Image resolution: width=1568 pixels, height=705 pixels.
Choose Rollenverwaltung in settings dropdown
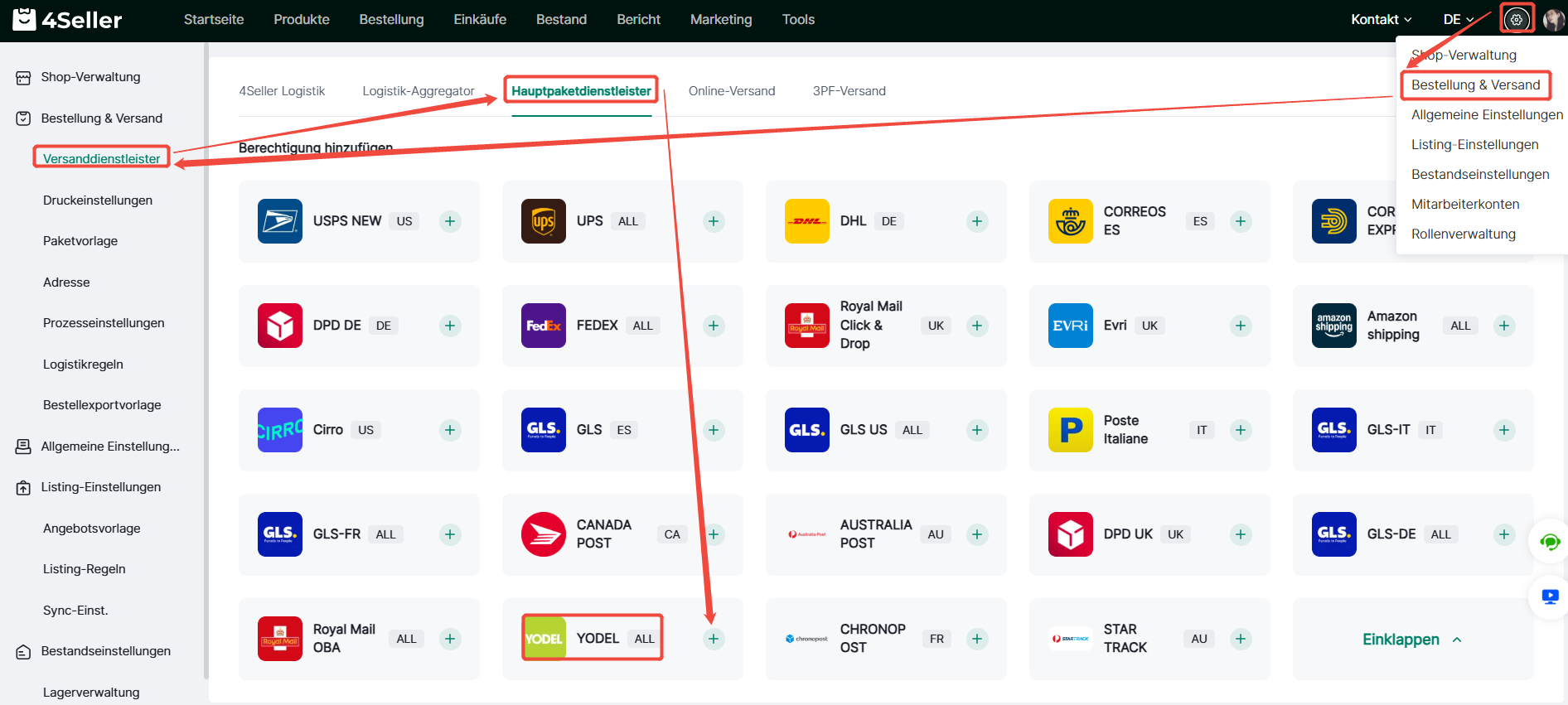[1464, 234]
